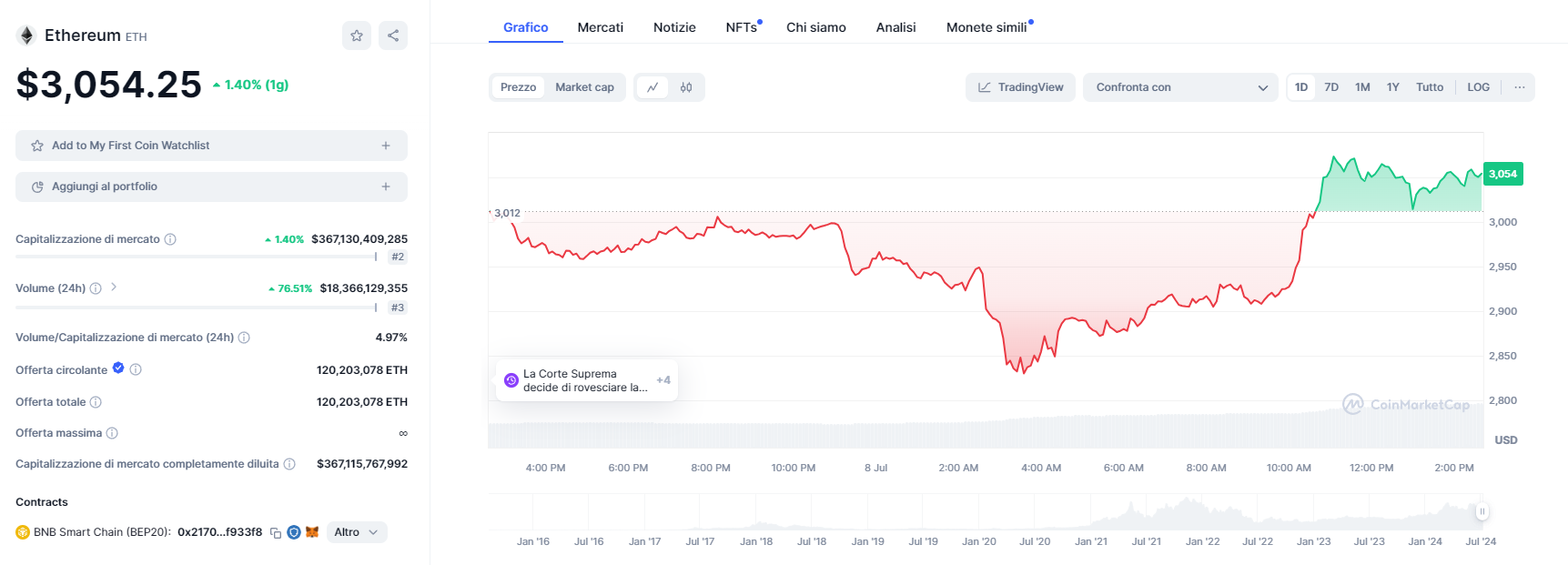The height and width of the screenshot is (565, 1568).
Task: Open the Confronta con dropdown
Action: point(1180,87)
